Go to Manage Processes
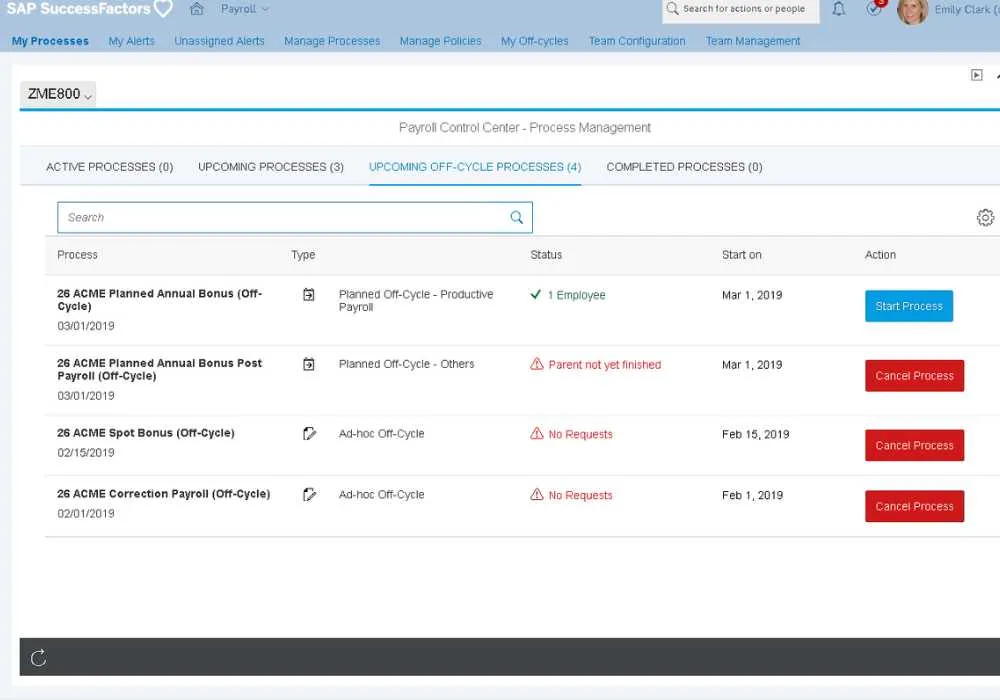 pos(332,41)
